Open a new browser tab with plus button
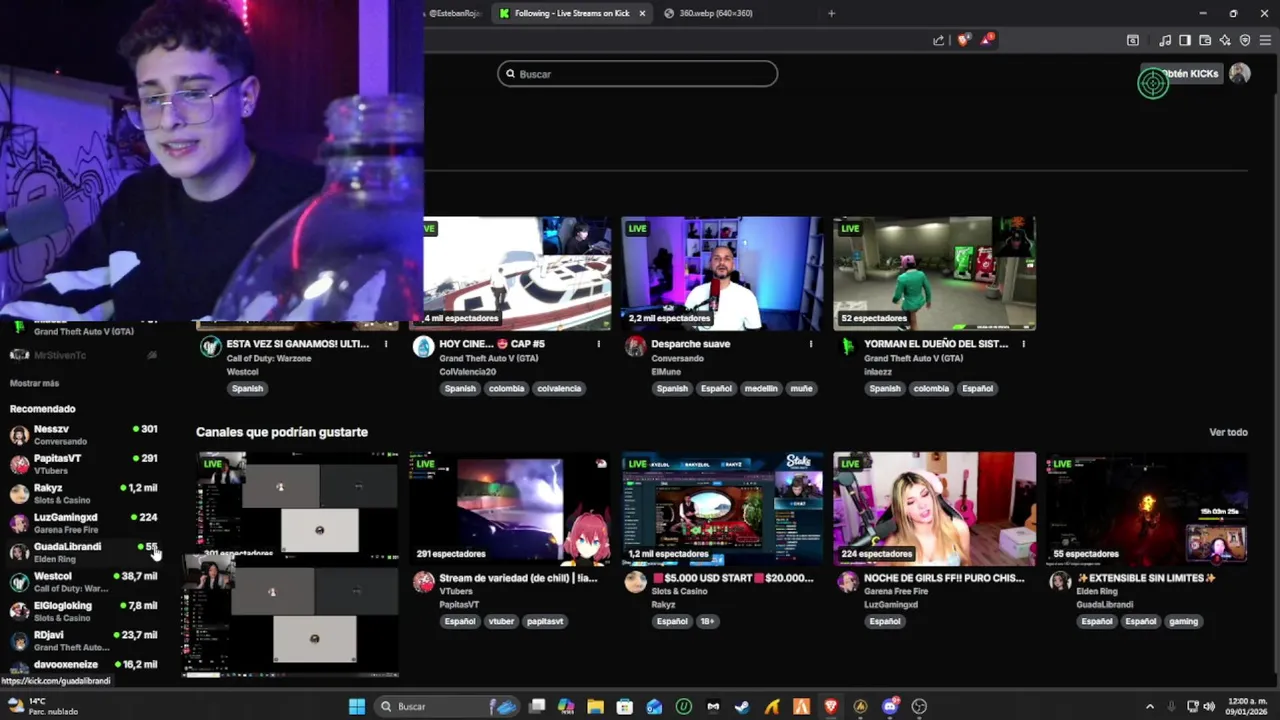This screenshot has width=1280, height=720. point(831,13)
